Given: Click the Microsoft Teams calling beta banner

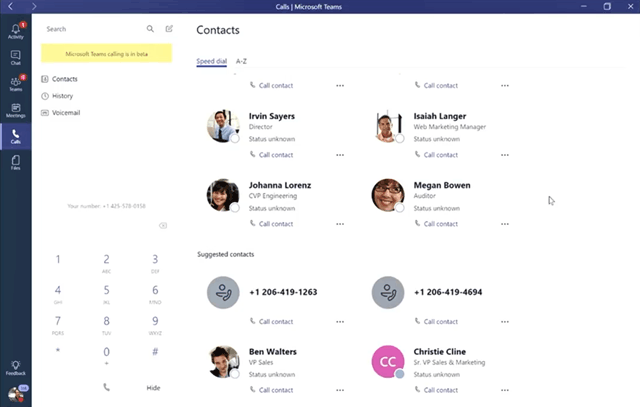Looking at the screenshot, I should pos(107,53).
